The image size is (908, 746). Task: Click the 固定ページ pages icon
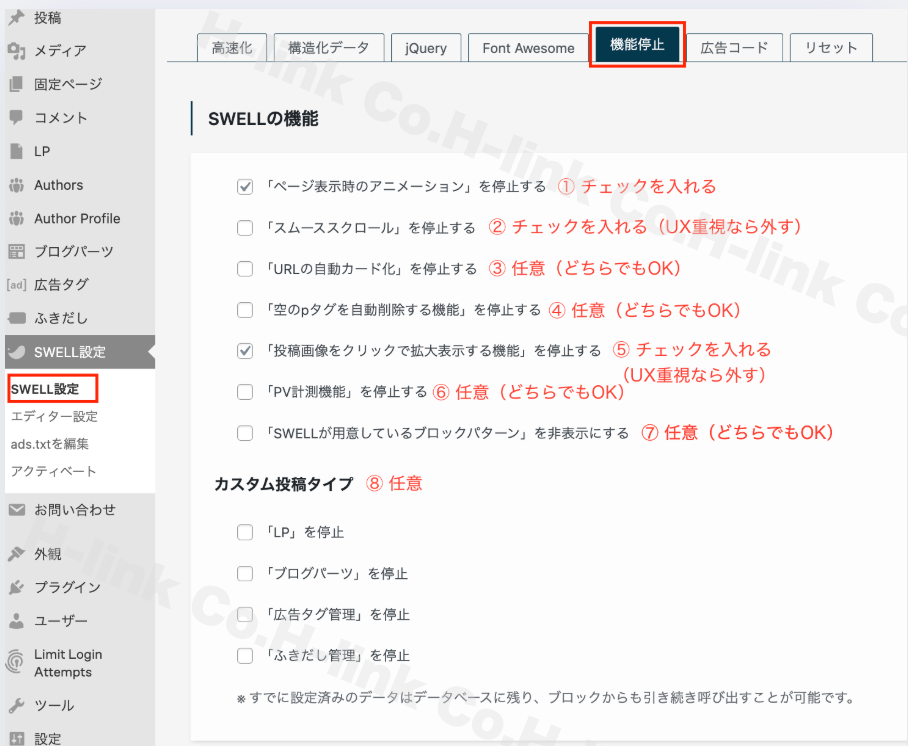click(16, 84)
